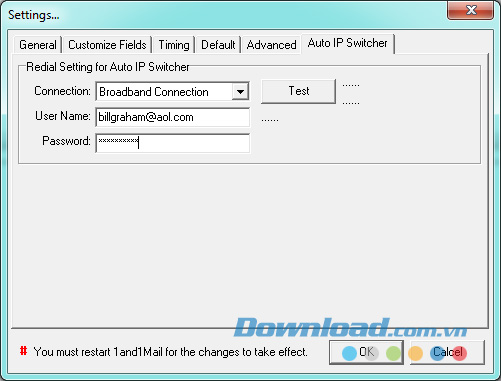This screenshot has width=501, height=381.
Task: Select the Auto IP Switcher tab
Action: 347,43
